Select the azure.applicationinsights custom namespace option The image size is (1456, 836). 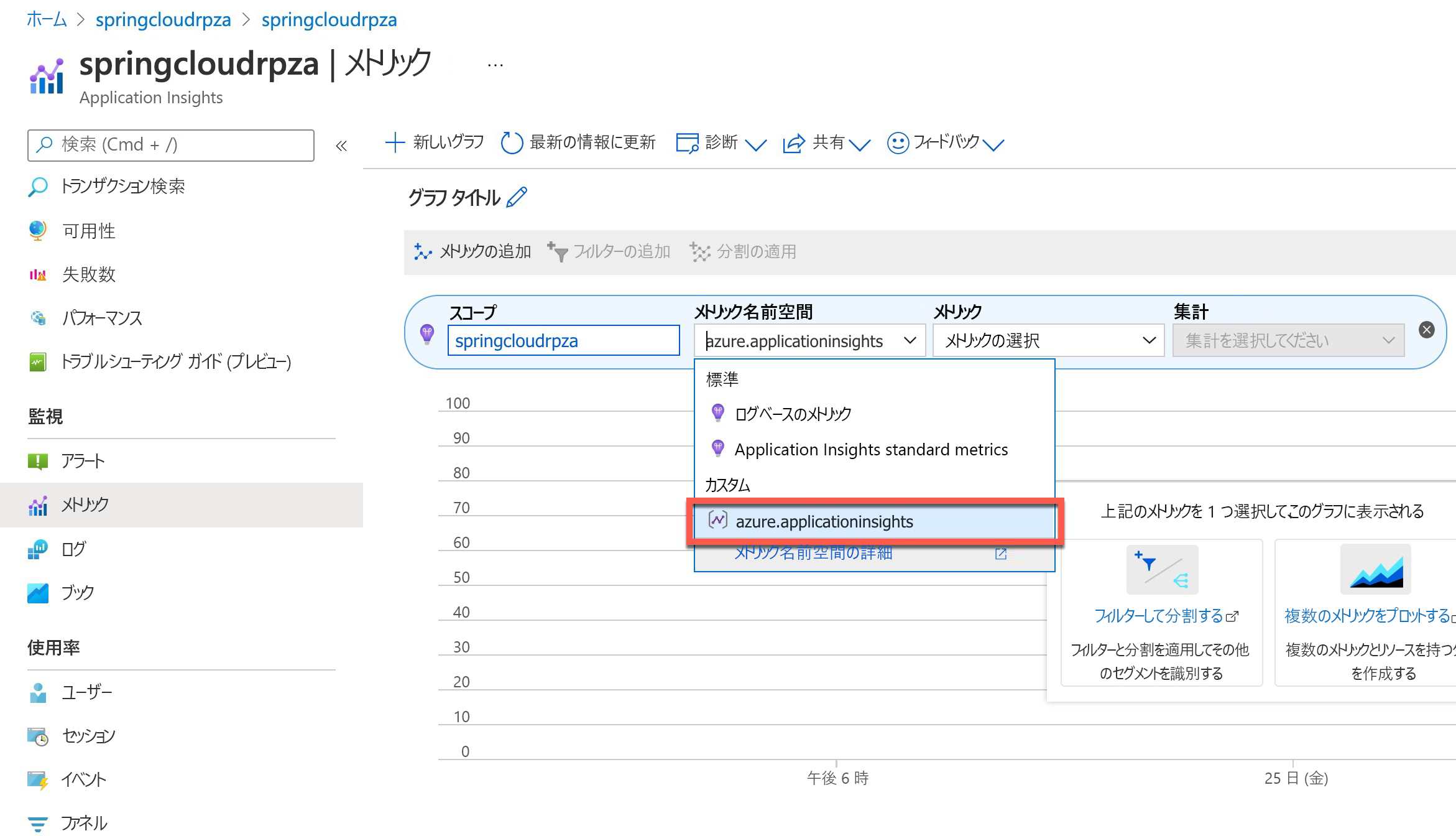click(824, 521)
